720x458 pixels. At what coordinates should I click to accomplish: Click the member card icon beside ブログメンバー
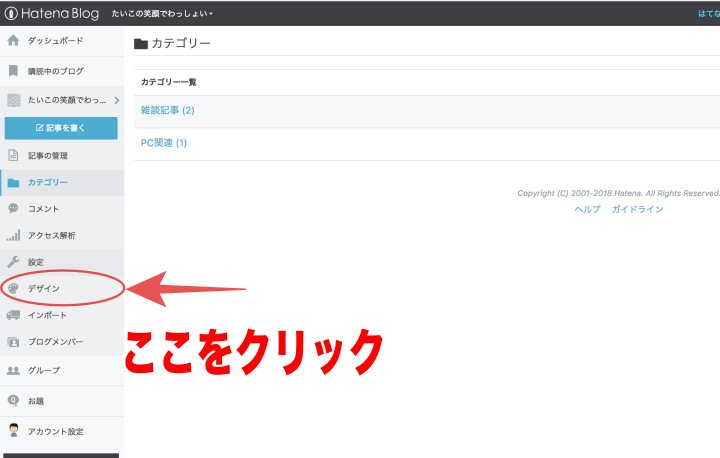[13, 342]
